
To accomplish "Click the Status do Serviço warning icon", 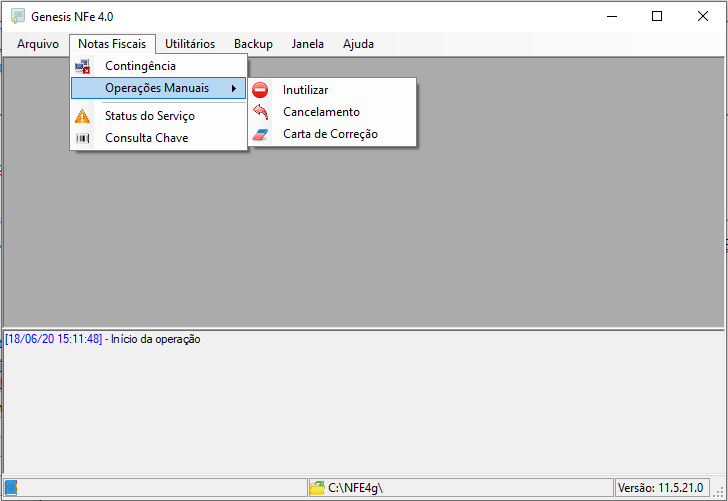I will (x=82, y=116).
